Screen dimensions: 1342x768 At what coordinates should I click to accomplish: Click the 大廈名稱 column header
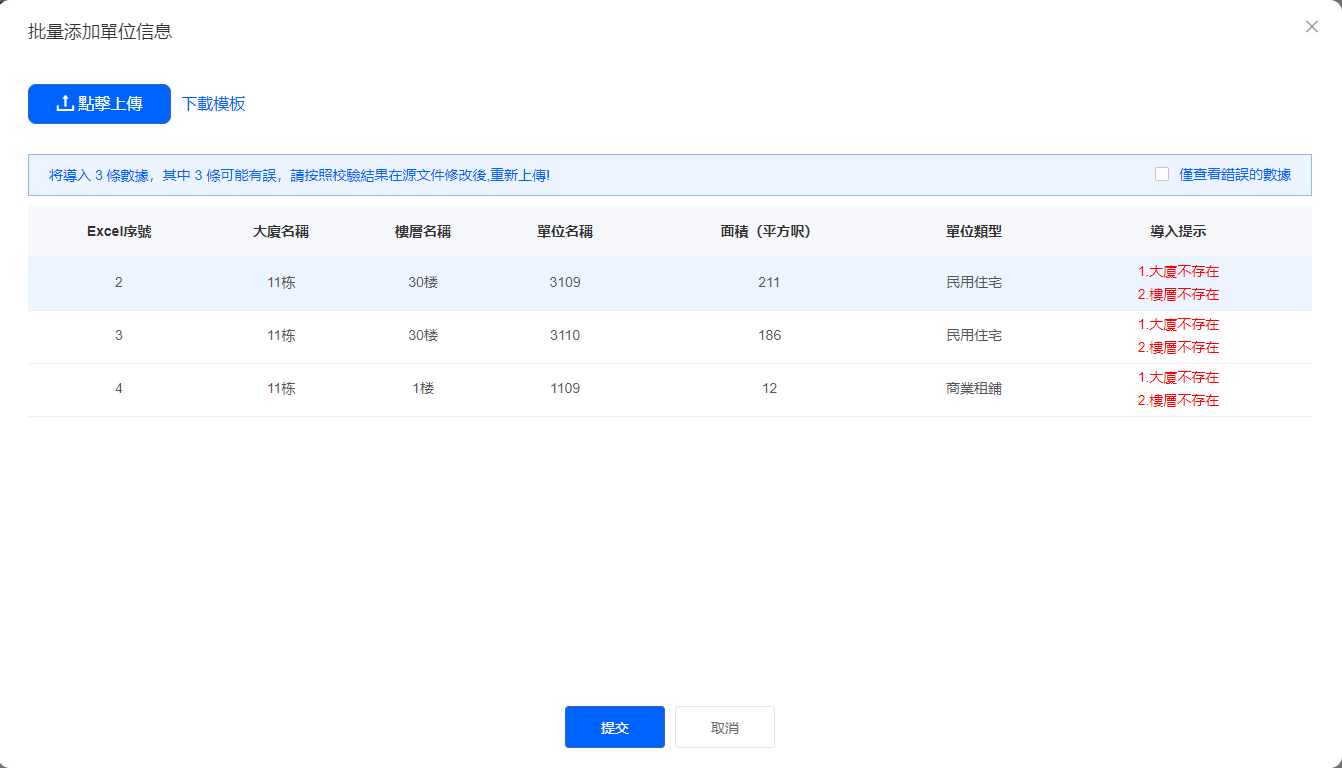coord(281,231)
